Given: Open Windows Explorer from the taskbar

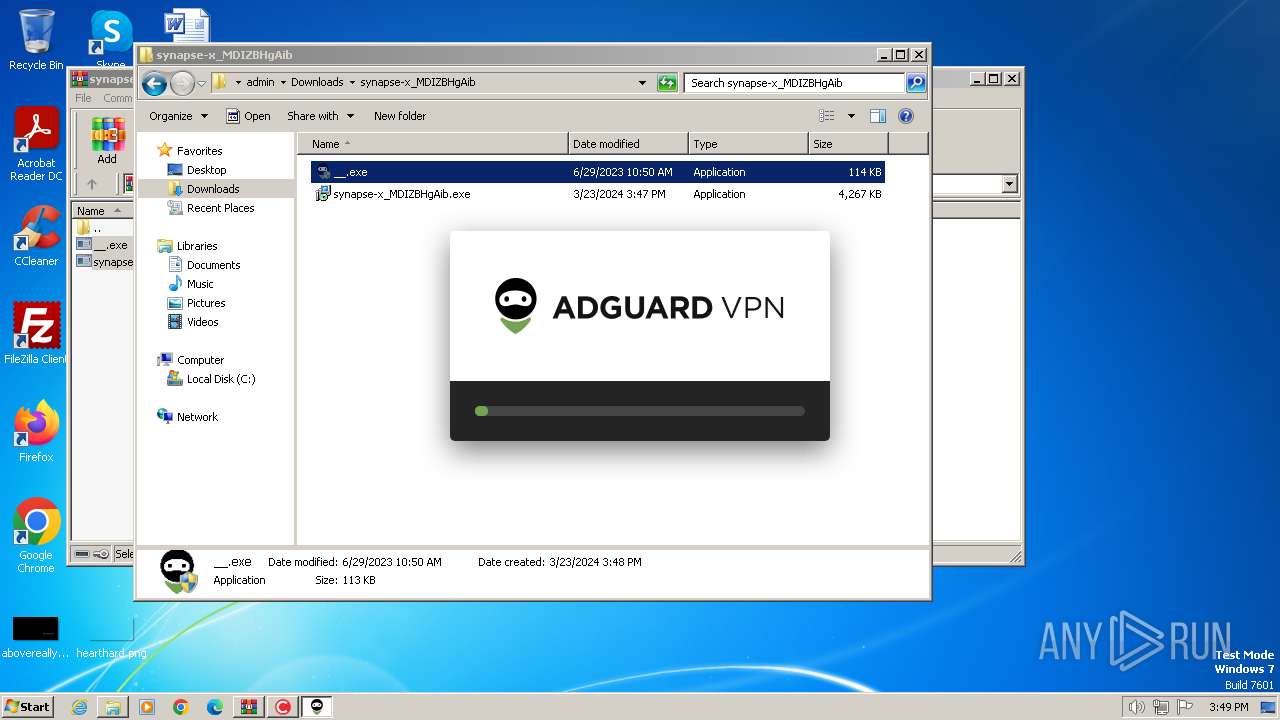Looking at the screenshot, I should click(113, 707).
